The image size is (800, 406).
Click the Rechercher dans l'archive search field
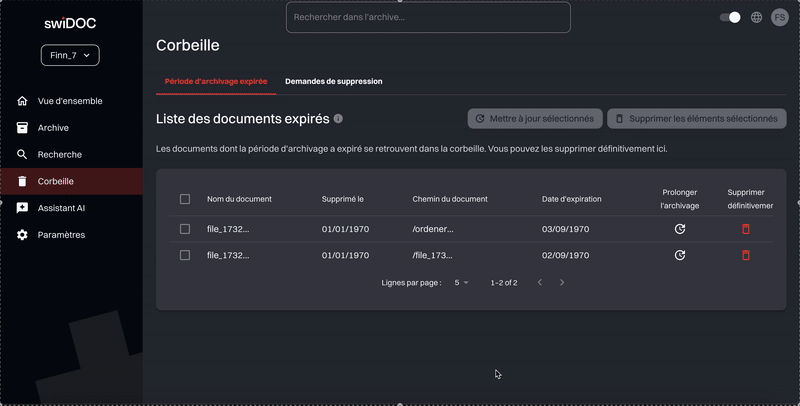(428, 17)
